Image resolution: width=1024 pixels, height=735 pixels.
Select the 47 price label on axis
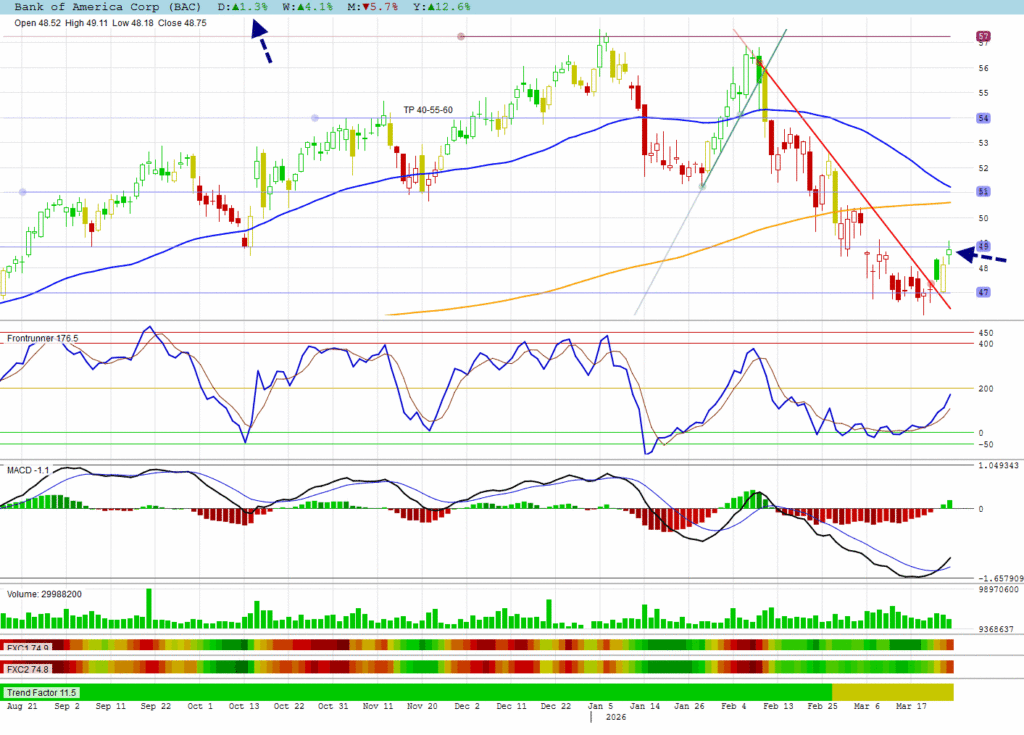[983, 292]
